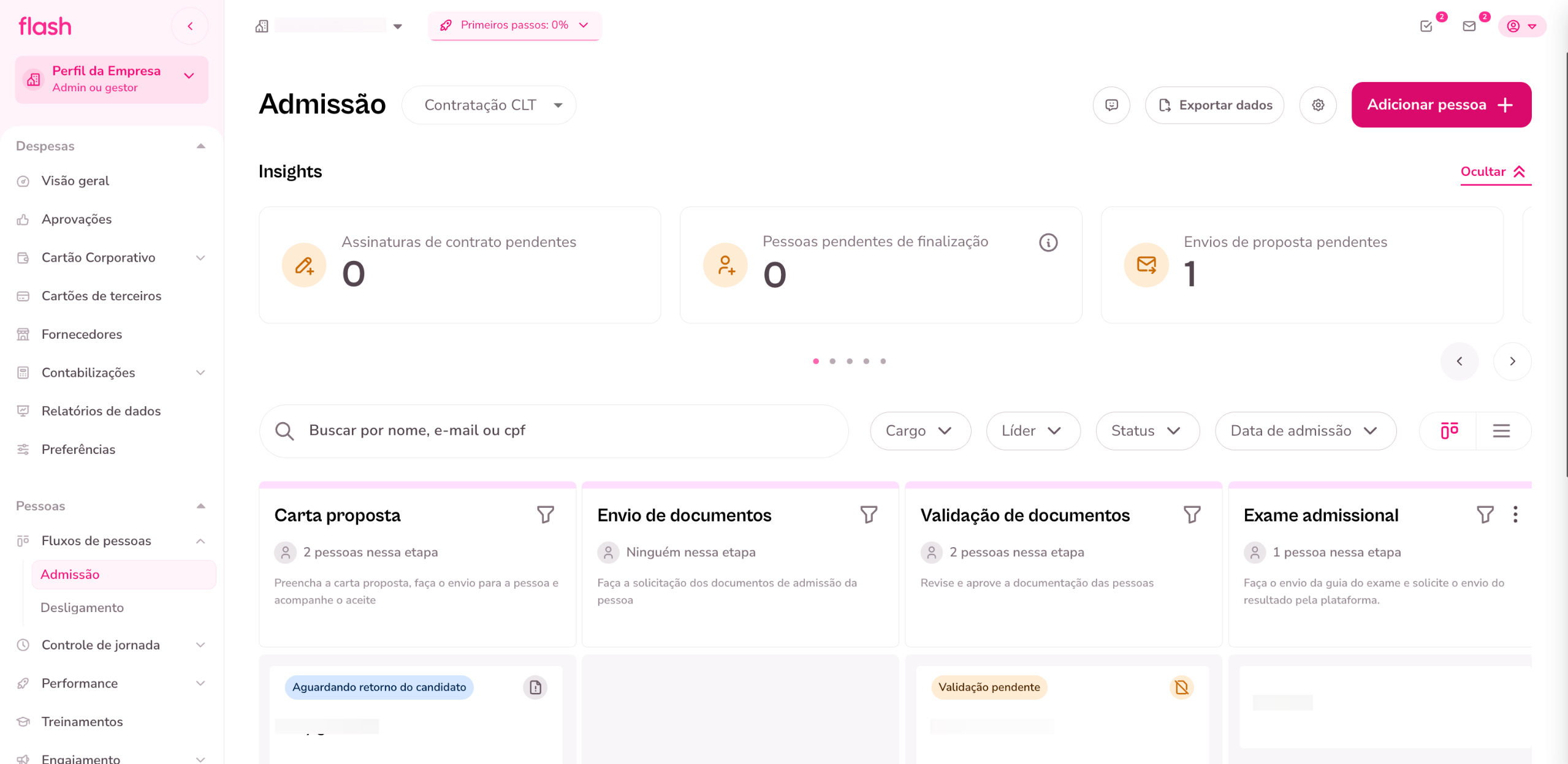Click the flash logo
1568x764 pixels.
pos(45,26)
